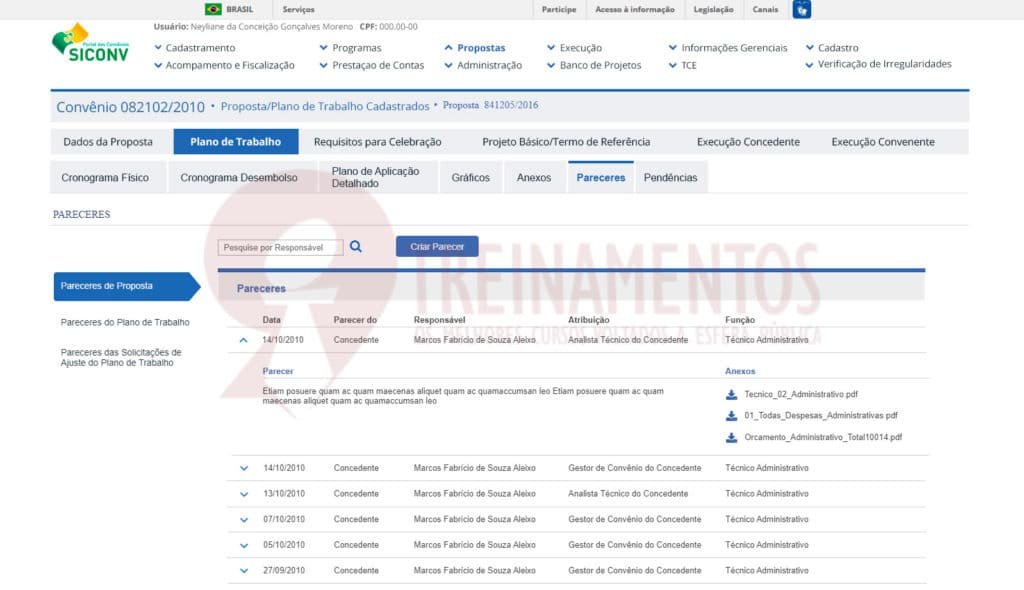Click the Brazil flag icon
1024x590 pixels.
[213, 9]
